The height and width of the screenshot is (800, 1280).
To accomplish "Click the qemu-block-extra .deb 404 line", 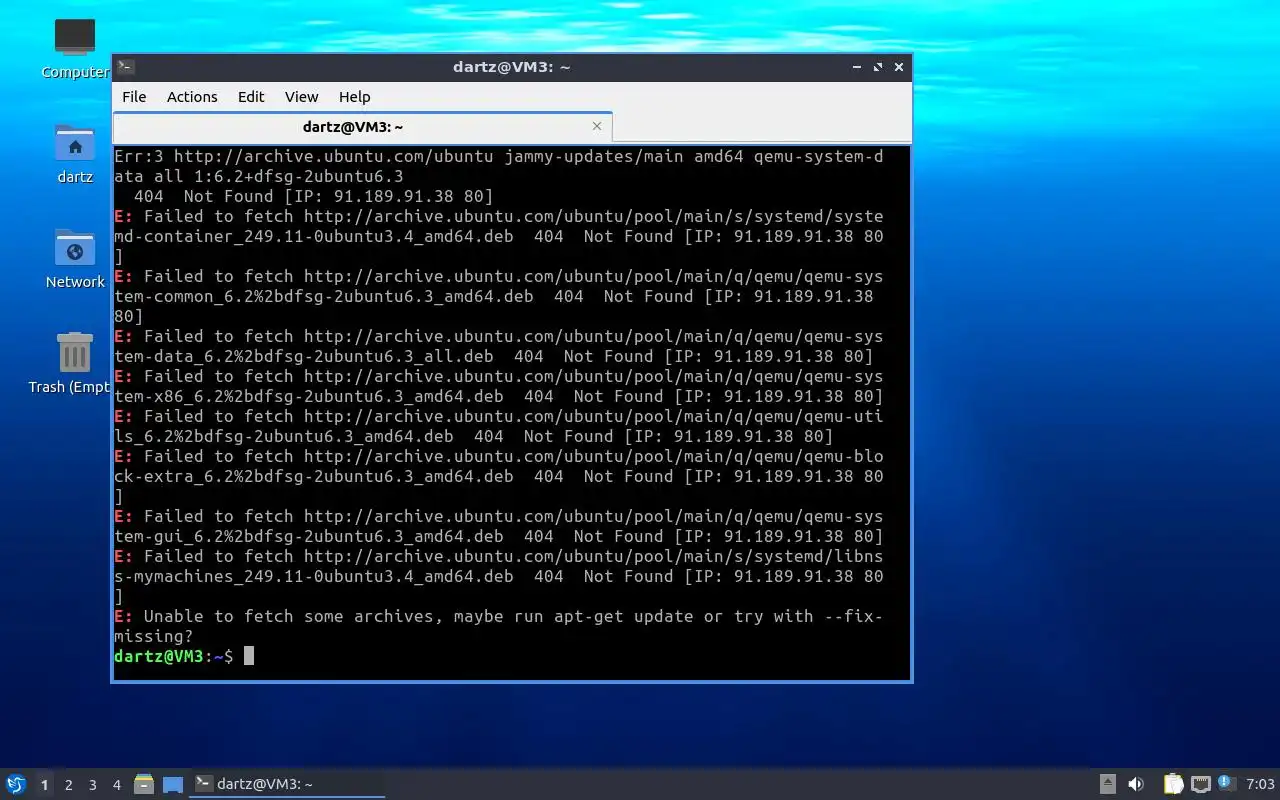I will pyautogui.click(x=498, y=476).
